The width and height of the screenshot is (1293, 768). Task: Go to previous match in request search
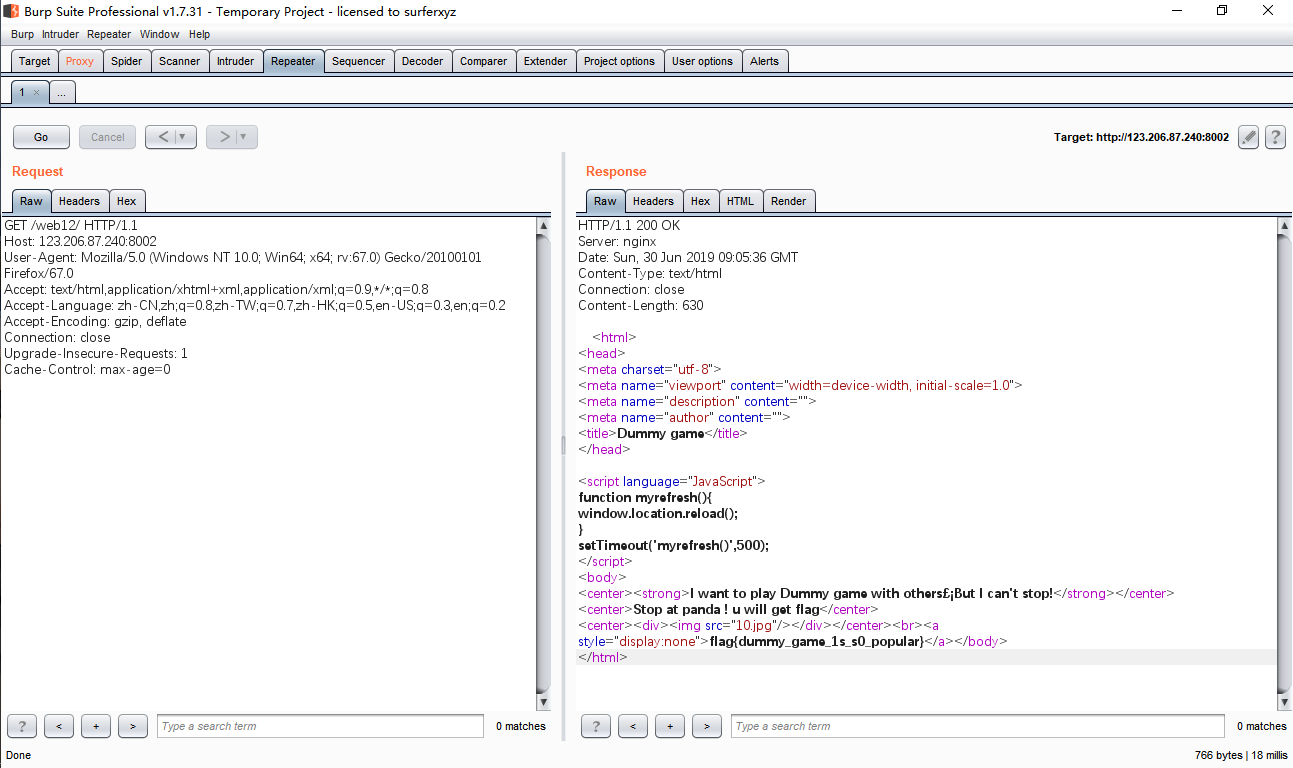[59, 726]
